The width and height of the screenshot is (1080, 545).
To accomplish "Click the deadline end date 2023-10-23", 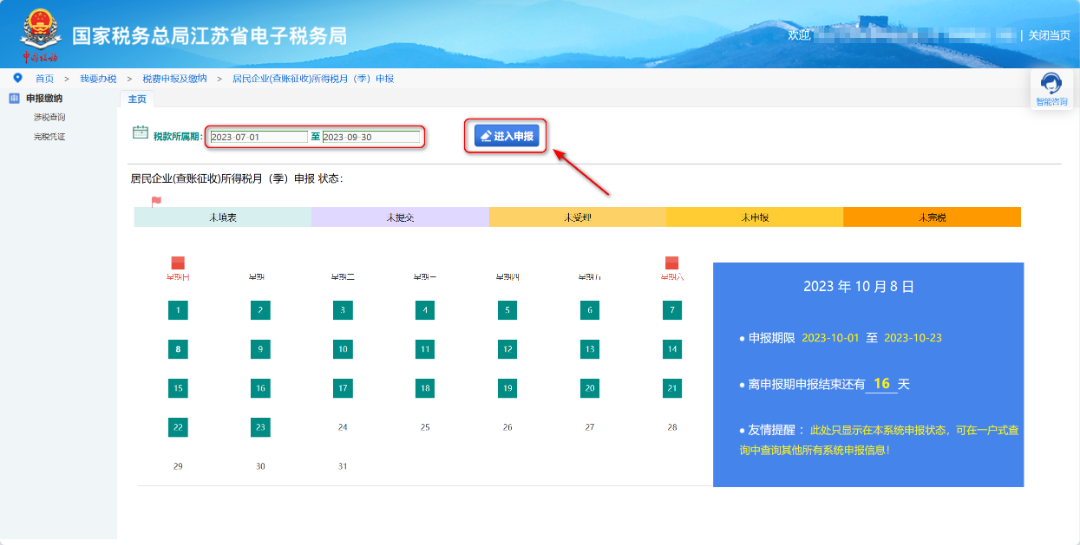I will [x=913, y=338].
